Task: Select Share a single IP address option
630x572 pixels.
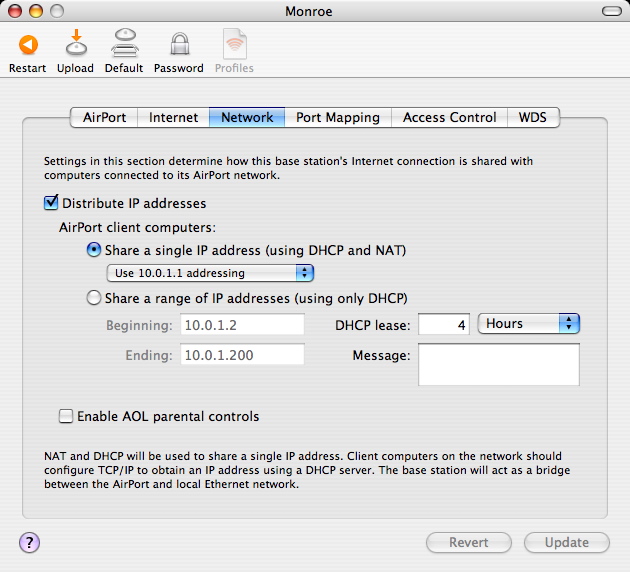Action: pos(94,250)
